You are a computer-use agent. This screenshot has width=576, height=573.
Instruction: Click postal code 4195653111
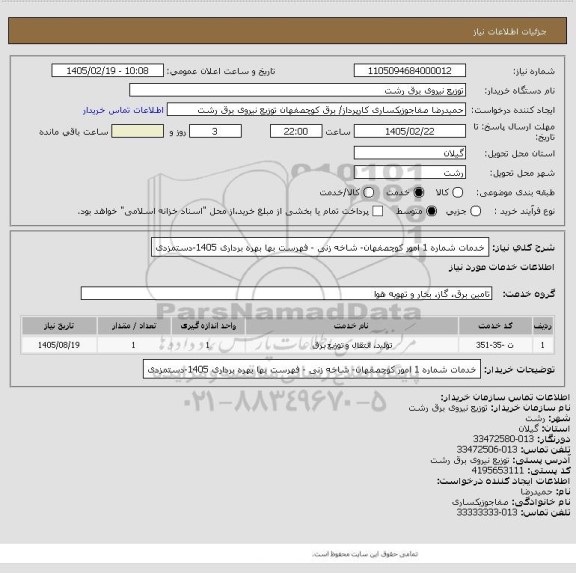pyautogui.click(x=497, y=471)
